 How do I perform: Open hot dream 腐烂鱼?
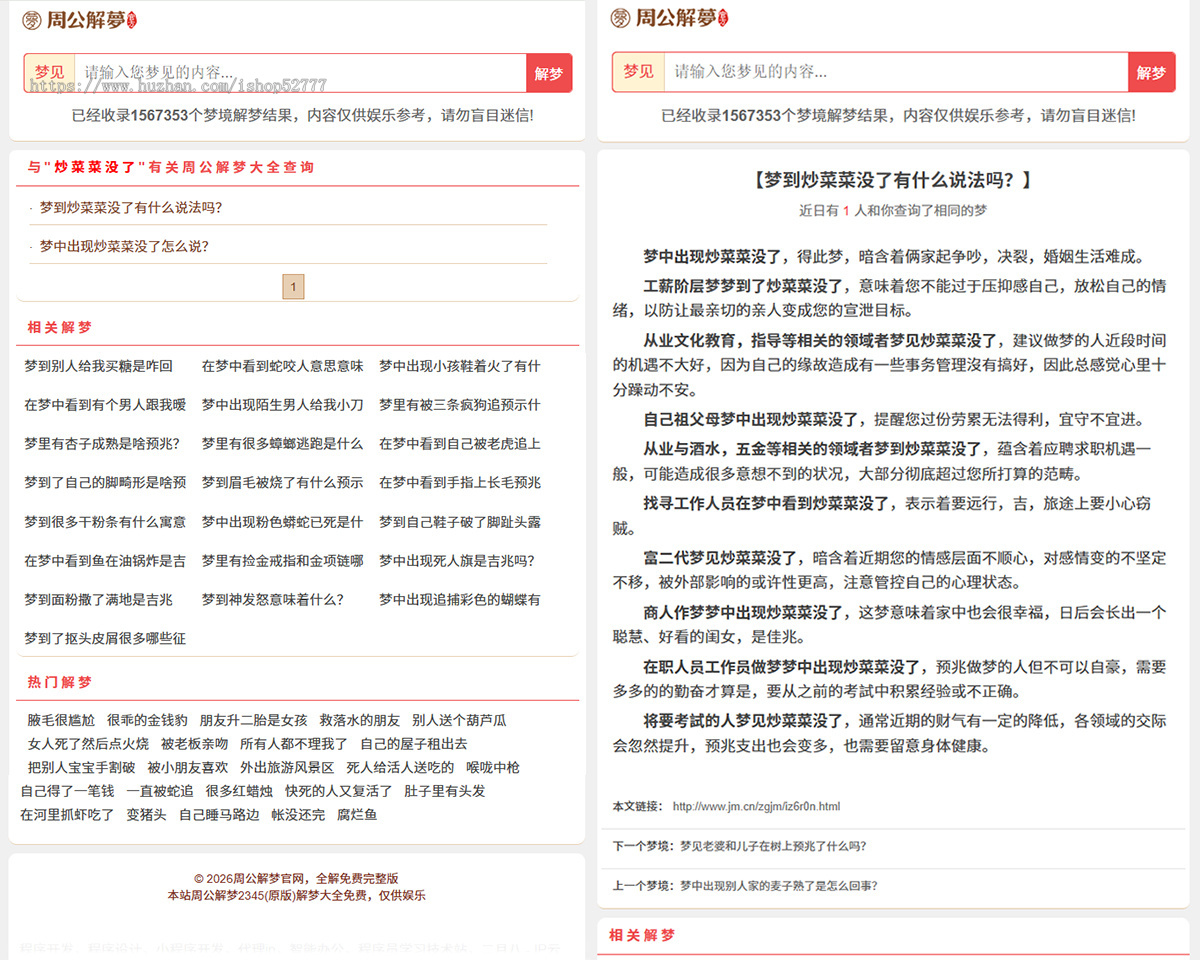(357, 815)
